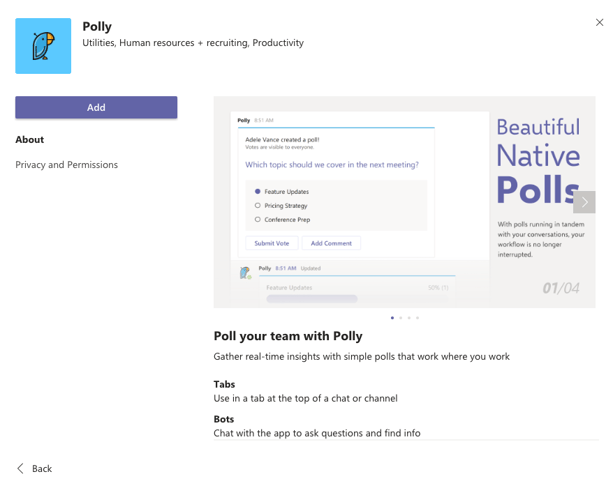Click Submit Vote in the preview
This screenshot has width=613, height=488.
pos(272,243)
